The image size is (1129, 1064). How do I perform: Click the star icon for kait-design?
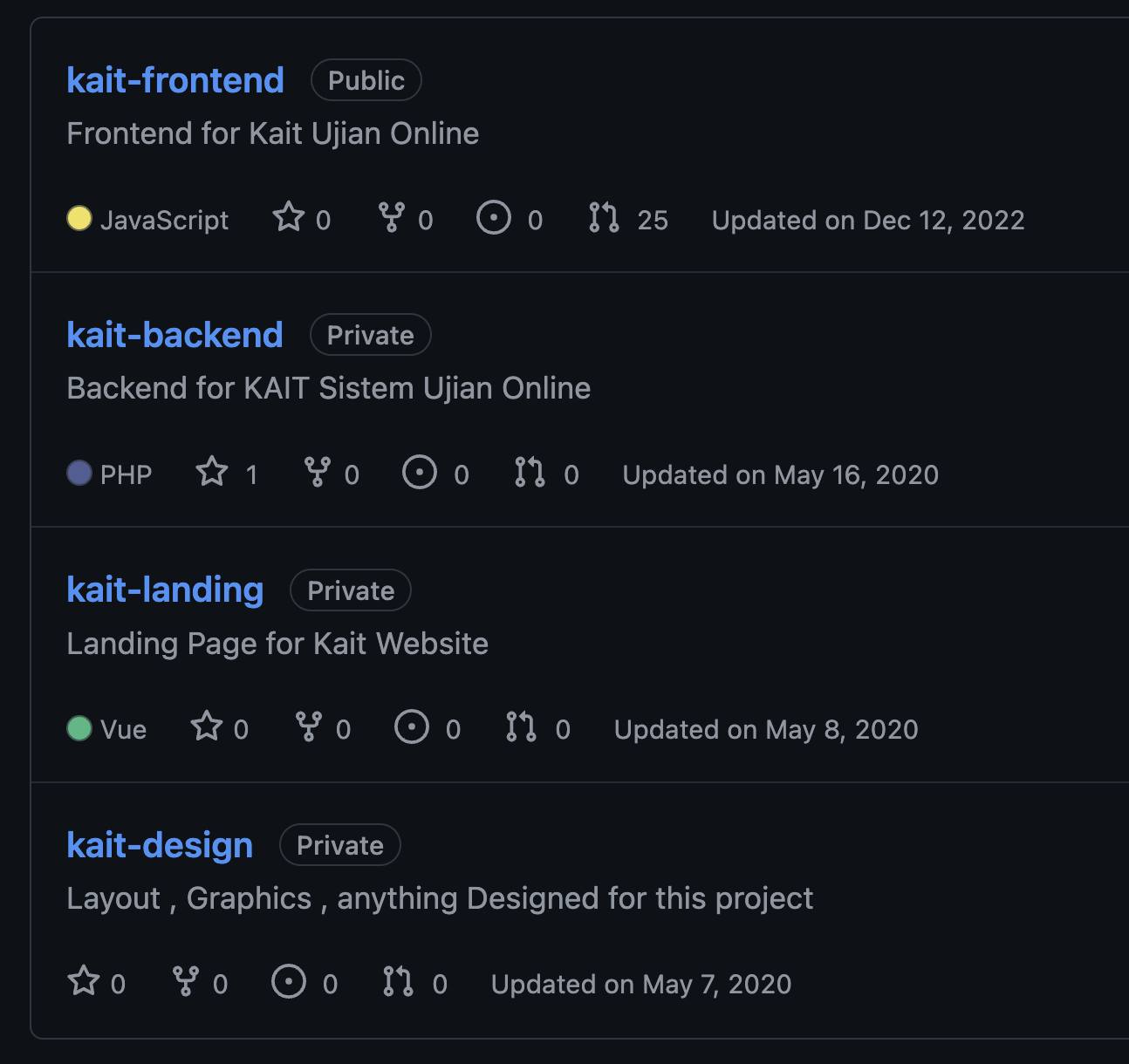(84, 981)
